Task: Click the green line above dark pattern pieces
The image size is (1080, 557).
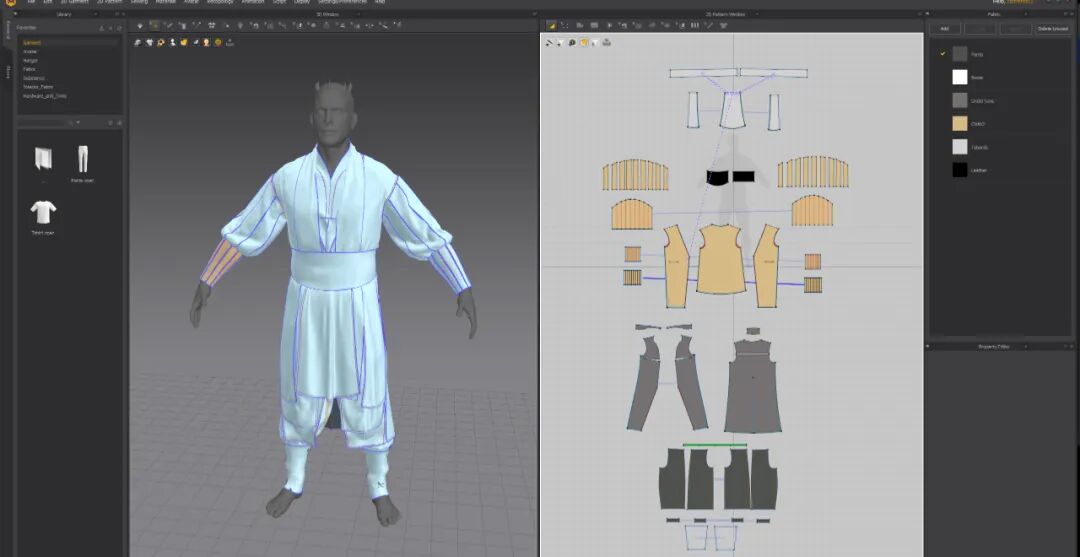Action: (715, 445)
